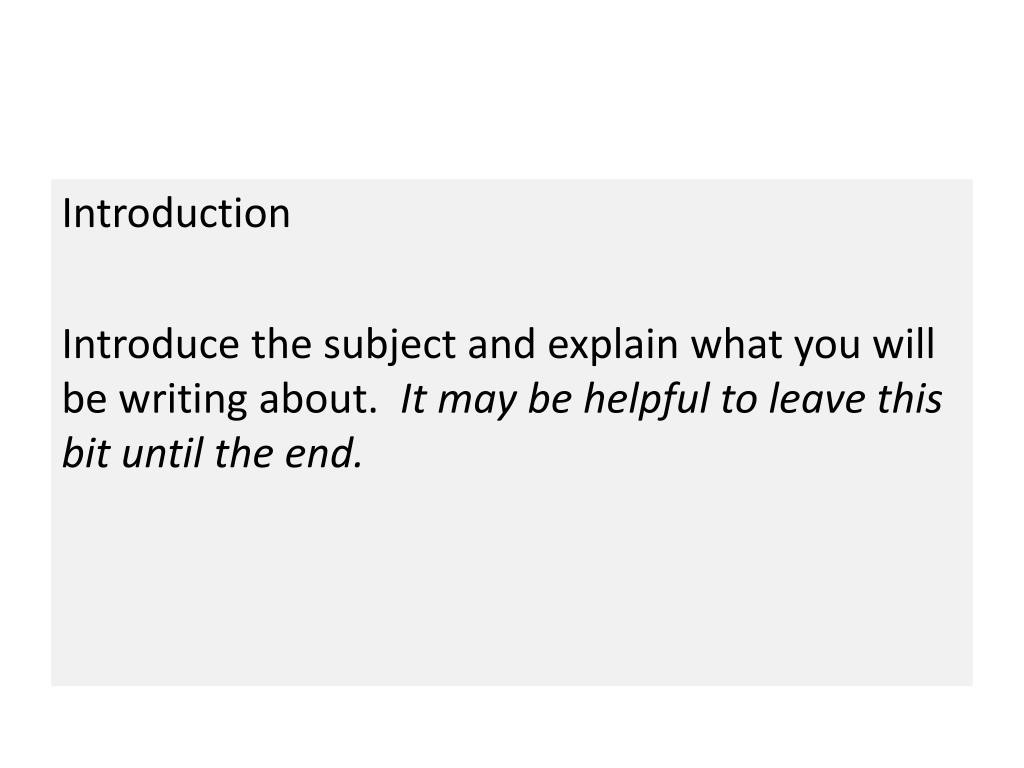
Task: Click the italic phrase "bit until the end."
Action: pyautogui.click(x=212, y=453)
